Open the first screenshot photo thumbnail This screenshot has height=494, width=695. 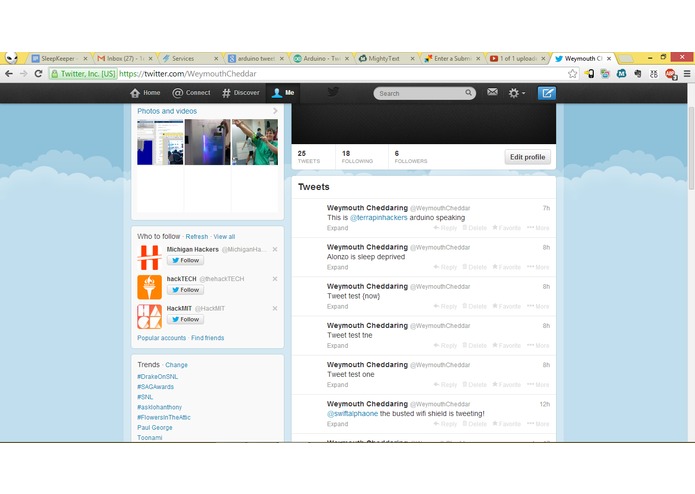(160, 142)
